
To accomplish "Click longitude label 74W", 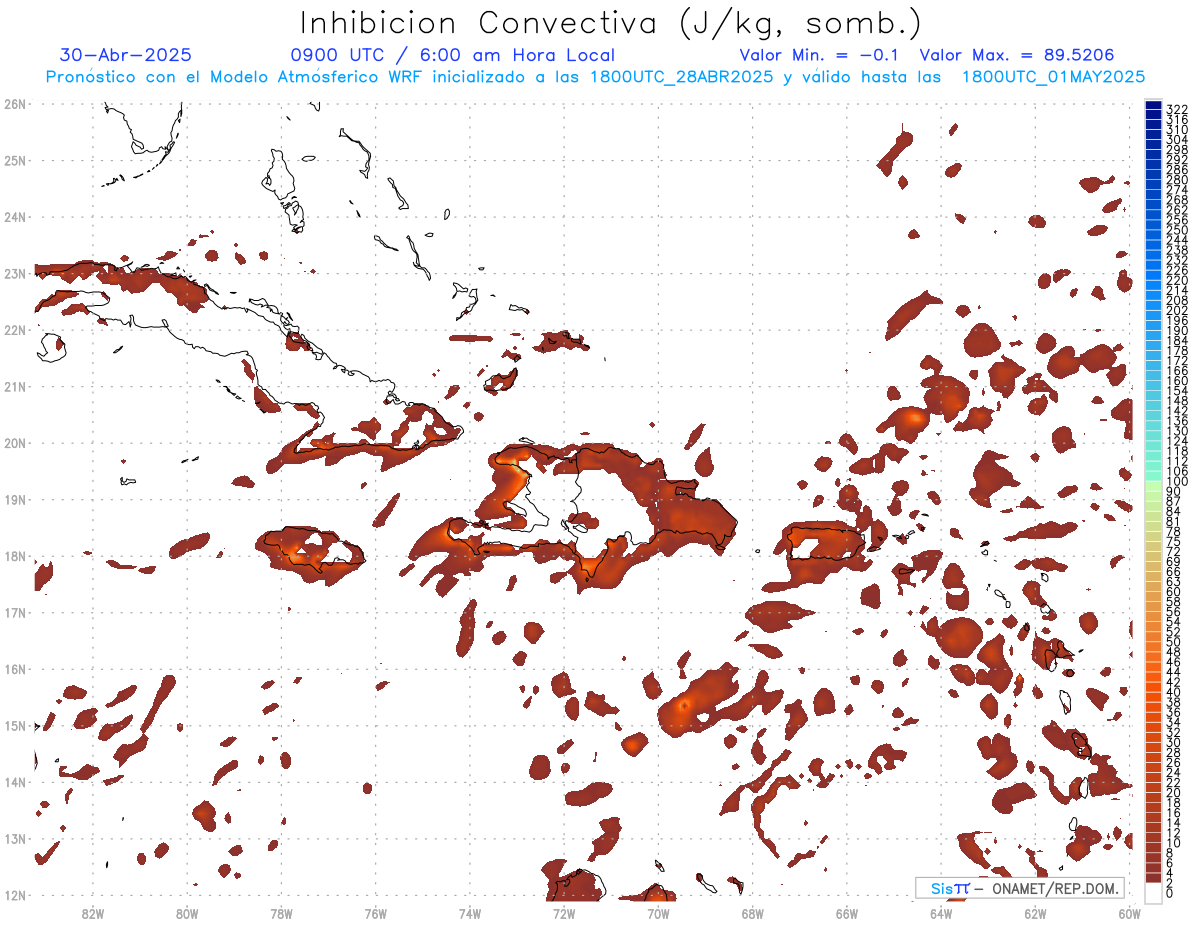I will point(470,913).
